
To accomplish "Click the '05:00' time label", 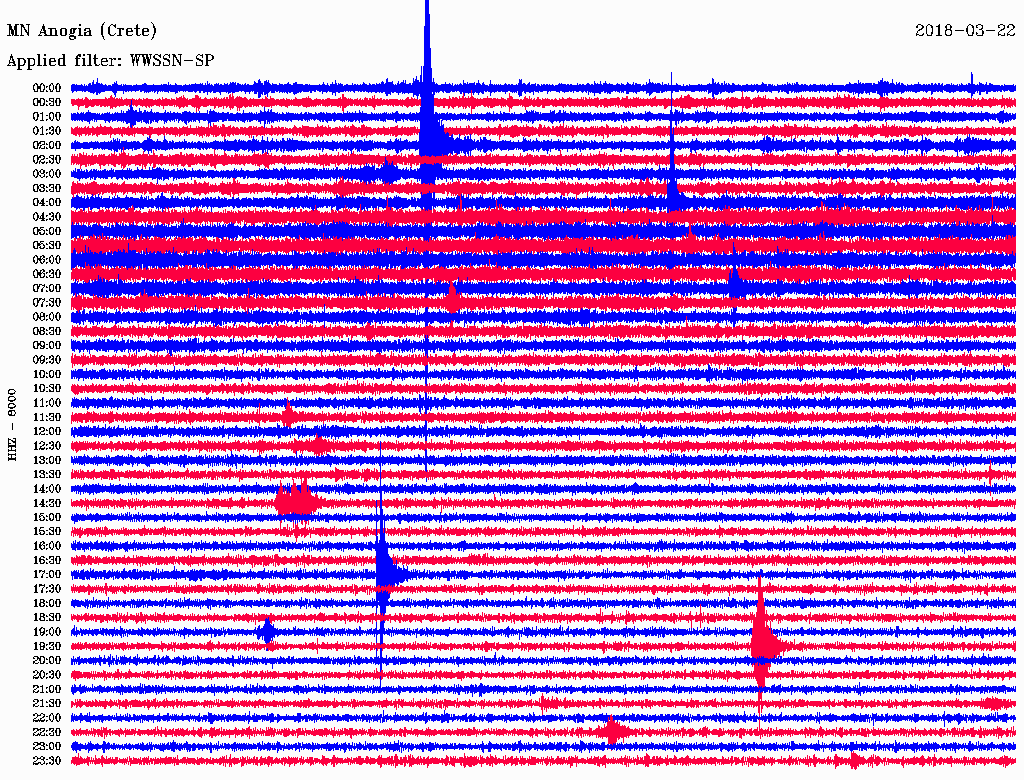I will 46,231.
